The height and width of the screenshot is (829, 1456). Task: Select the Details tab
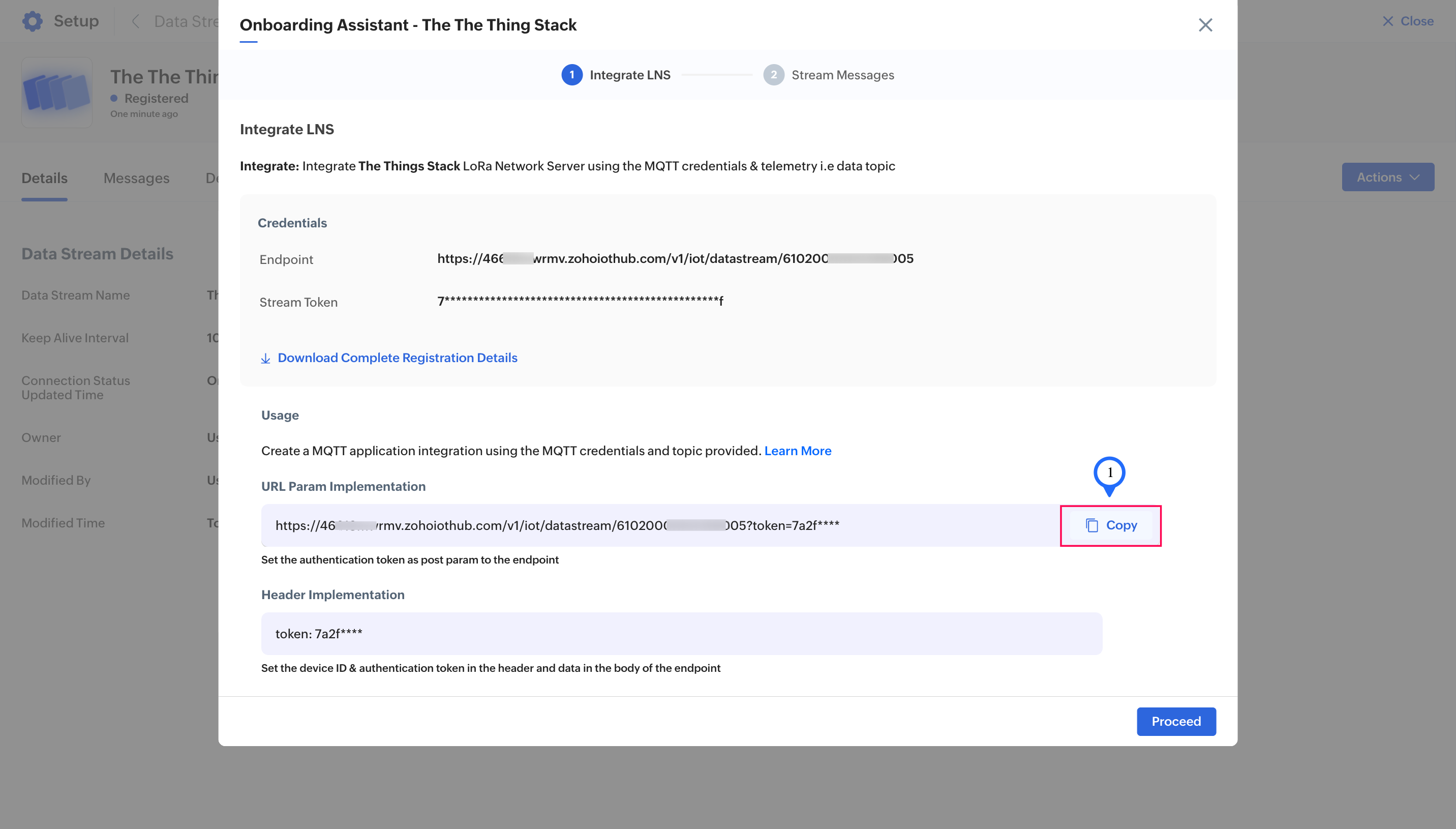(x=44, y=178)
